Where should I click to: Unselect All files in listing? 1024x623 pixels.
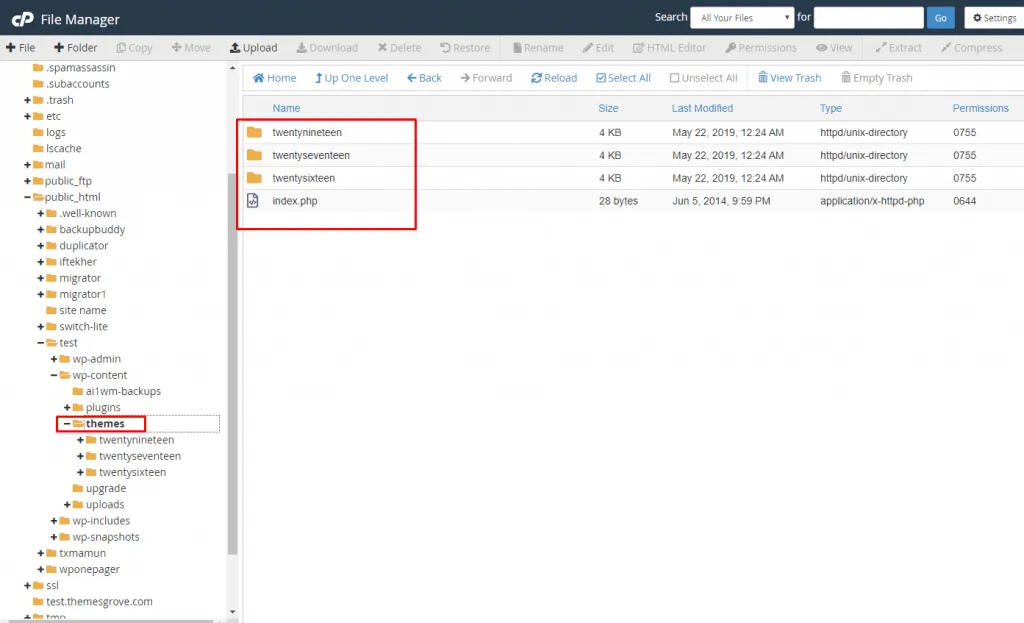click(x=703, y=78)
